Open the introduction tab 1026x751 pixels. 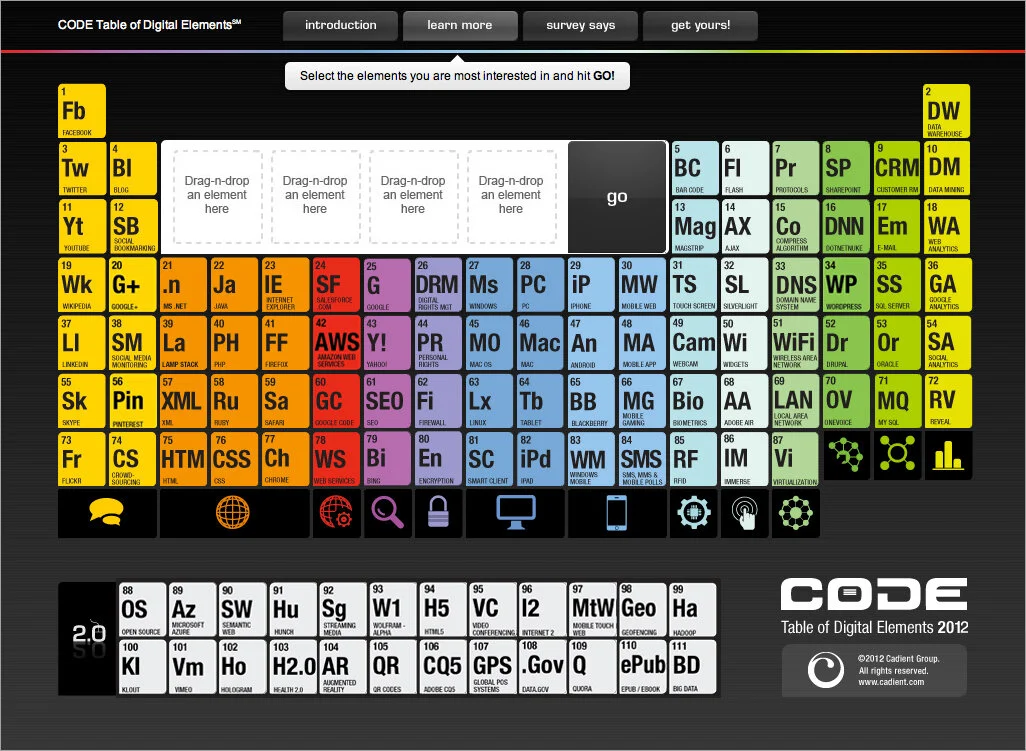340,26
